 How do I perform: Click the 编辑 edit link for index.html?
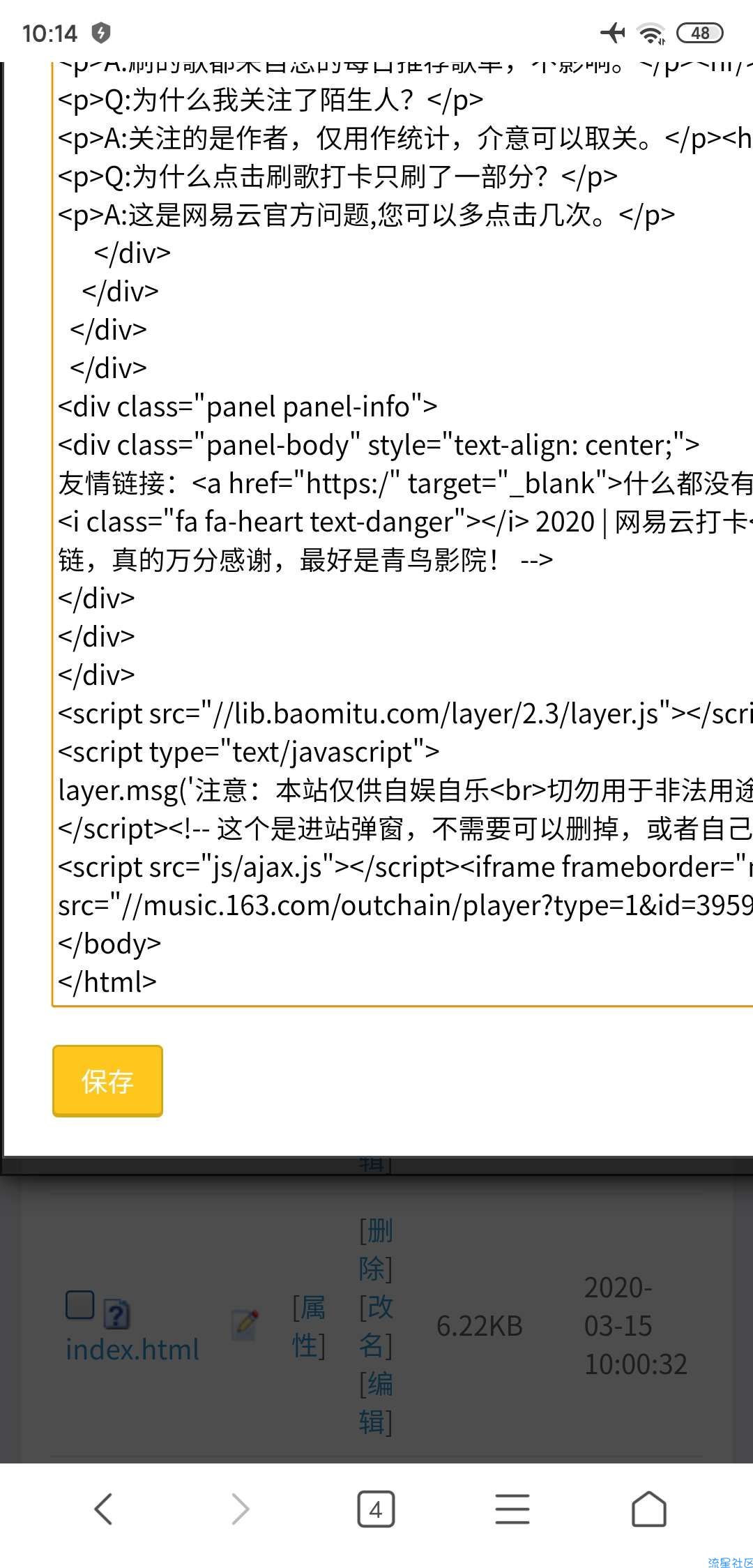376,1403
